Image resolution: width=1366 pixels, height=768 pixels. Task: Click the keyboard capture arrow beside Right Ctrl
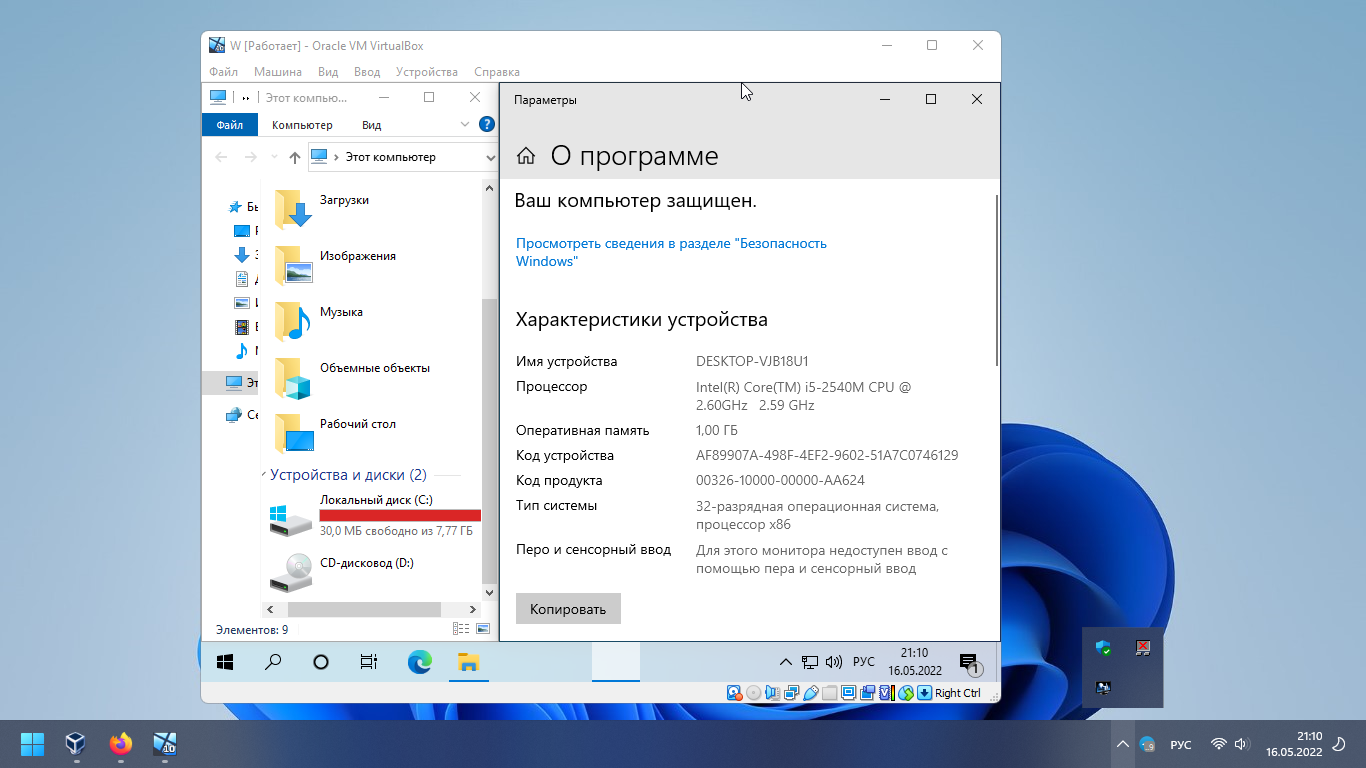[925, 693]
